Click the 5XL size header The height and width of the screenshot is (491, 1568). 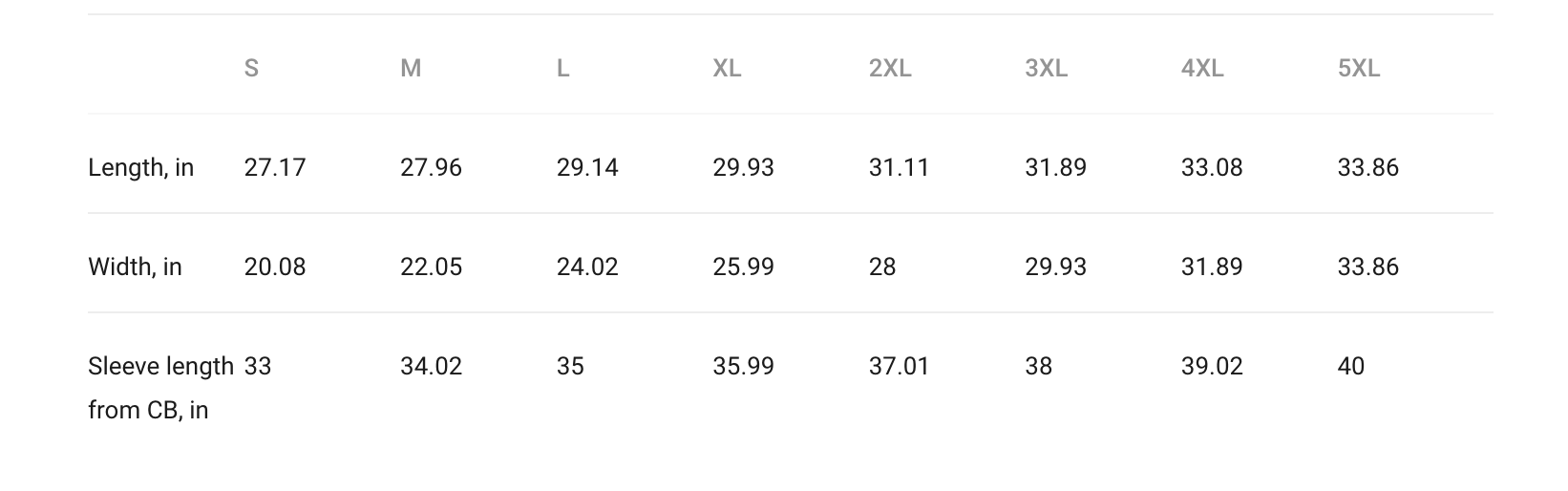click(x=1359, y=69)
